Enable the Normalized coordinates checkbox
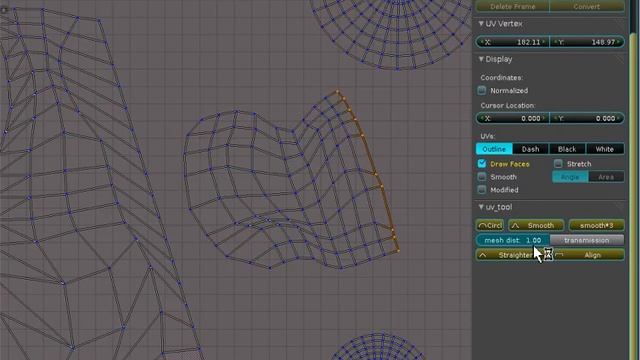 (x=482, y=90)
